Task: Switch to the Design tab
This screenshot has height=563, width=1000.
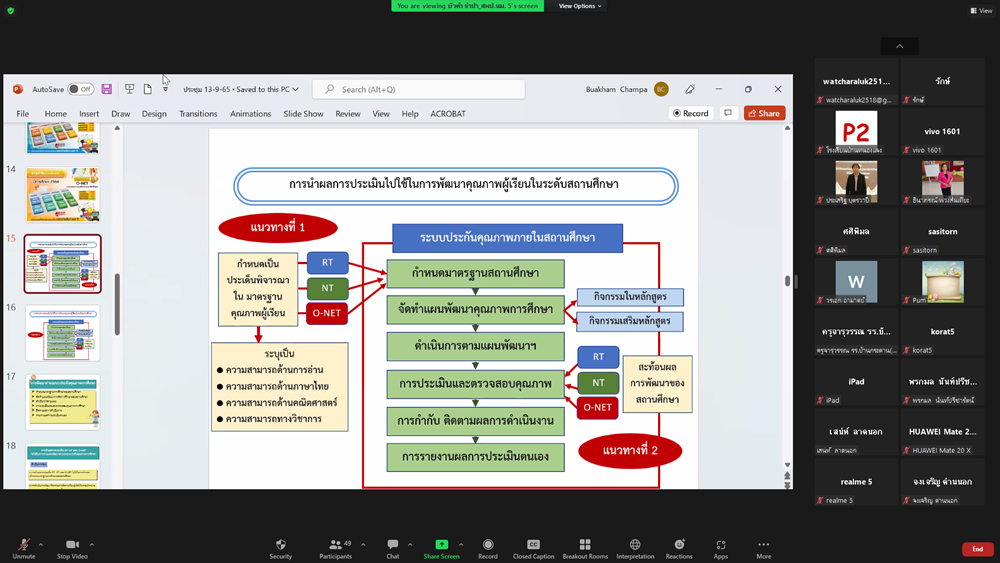Action: click(x=154, y=113)
